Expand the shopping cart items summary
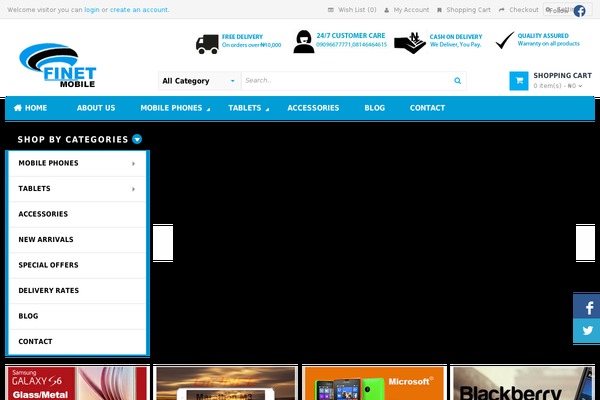The image size is (600, 400). pyautogui.click(x=558, y=86)
